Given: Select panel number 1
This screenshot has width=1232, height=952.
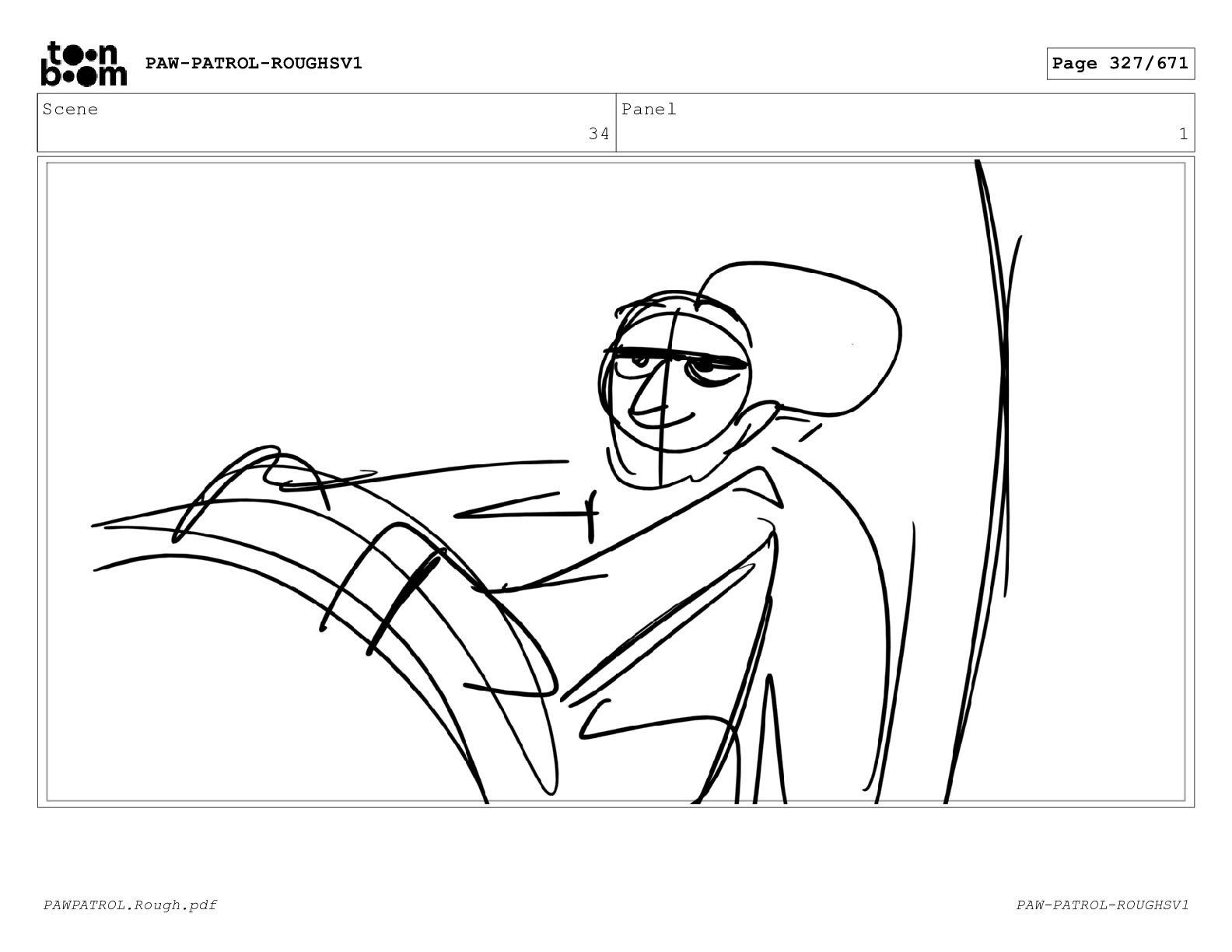Looking at the screenshot, I should tap(1184, 134).
